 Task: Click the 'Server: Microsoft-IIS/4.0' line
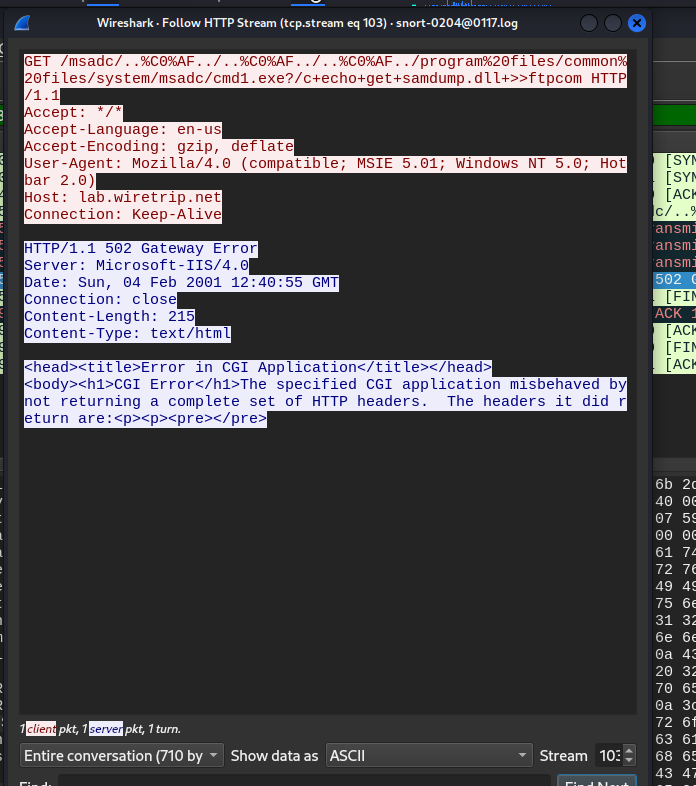(x=136, y=266)
